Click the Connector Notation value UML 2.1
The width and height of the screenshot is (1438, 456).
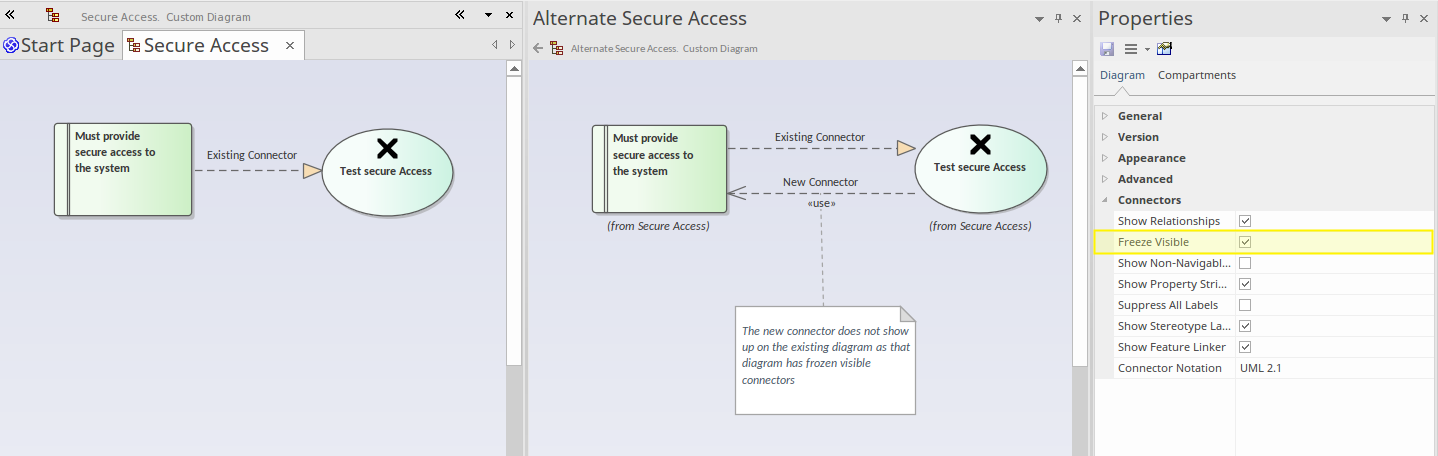pyautogui.click(x=1260, y=368)
